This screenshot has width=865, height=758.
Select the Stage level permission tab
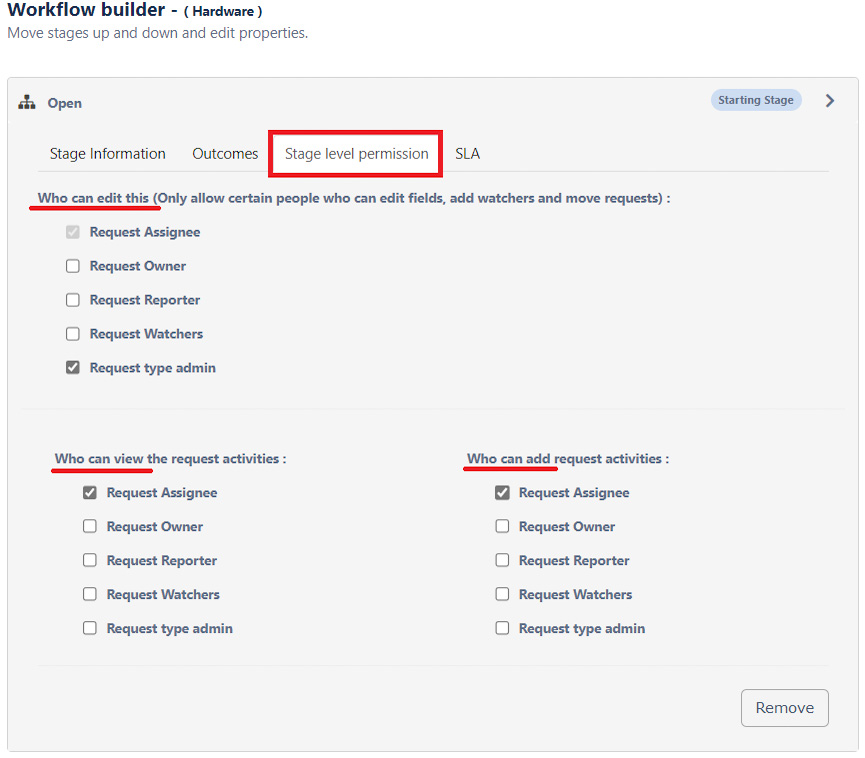pos(356,153)
